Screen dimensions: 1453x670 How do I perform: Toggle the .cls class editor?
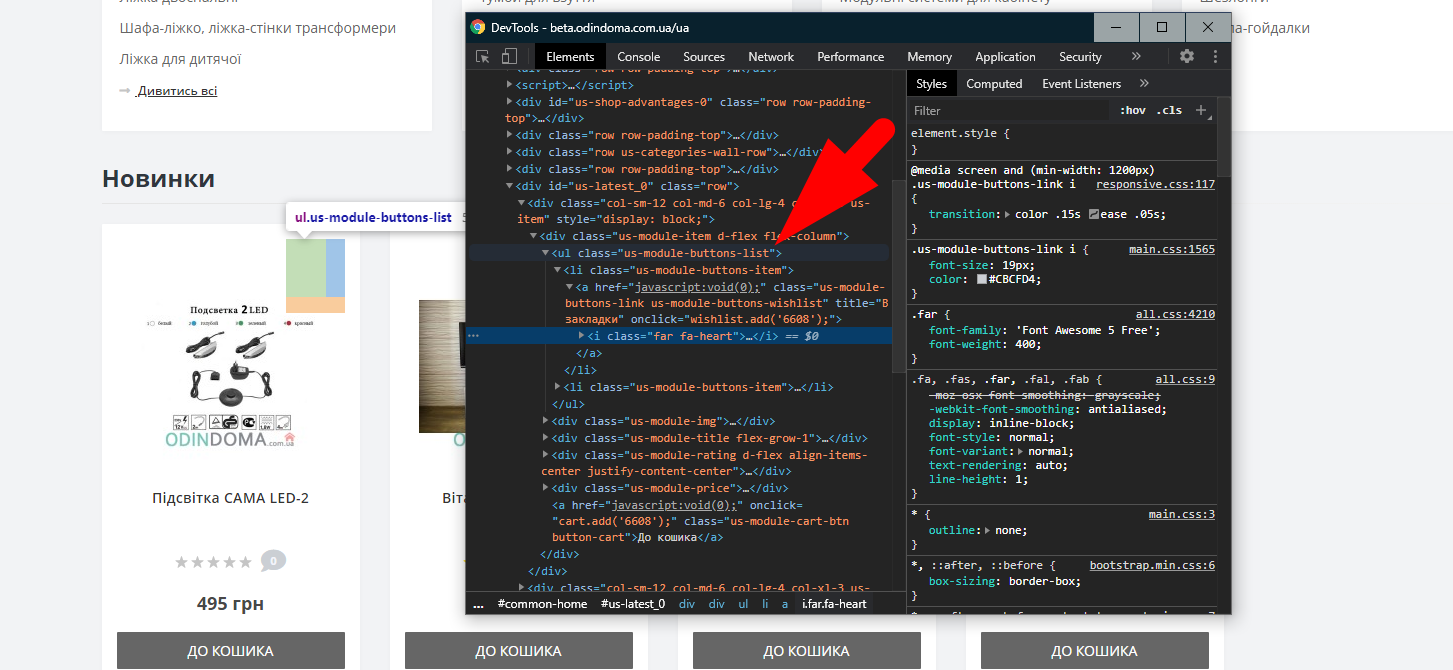1168,110
